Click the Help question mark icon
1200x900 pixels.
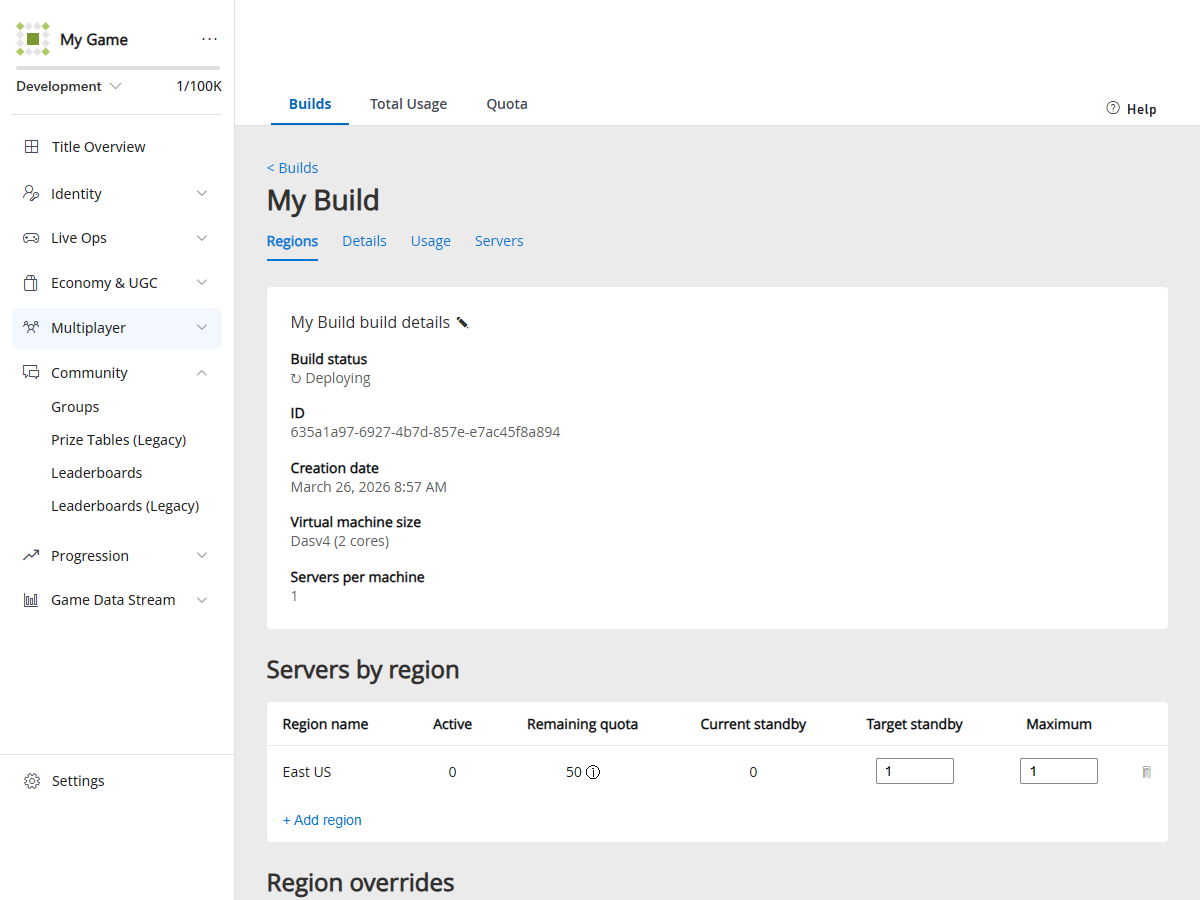pos(1113,108)
